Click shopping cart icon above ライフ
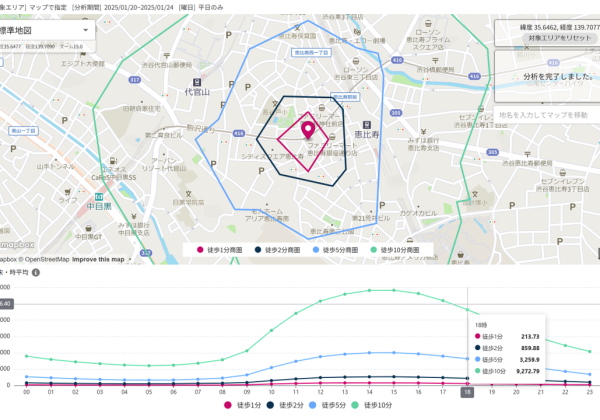 tap(68, 191)
